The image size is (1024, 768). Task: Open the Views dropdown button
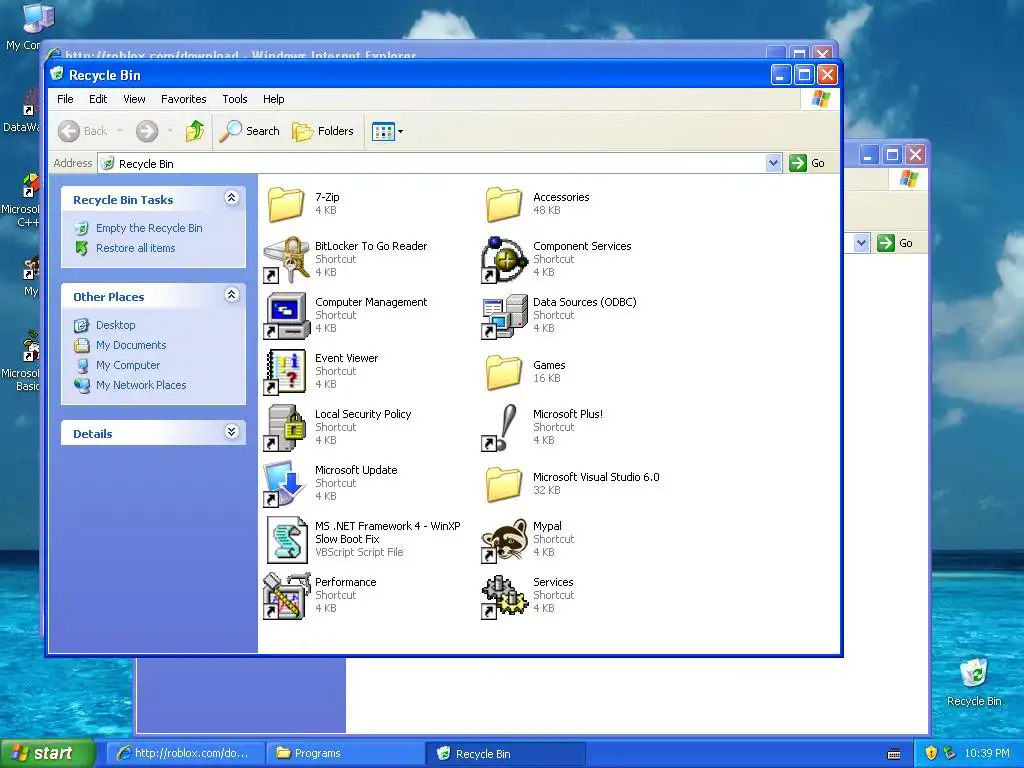pos(387,131)
